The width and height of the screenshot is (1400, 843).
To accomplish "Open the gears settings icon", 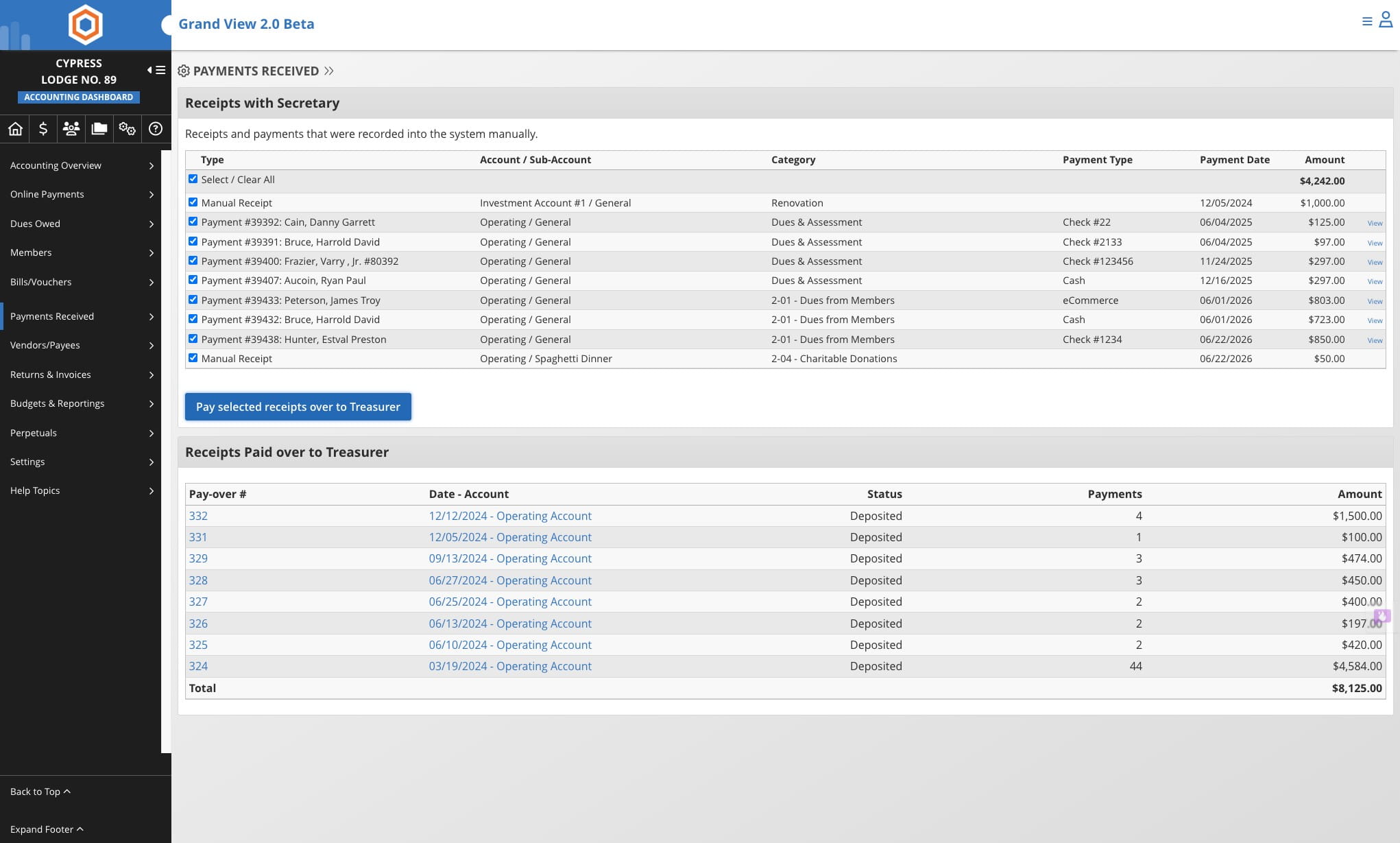I will click(x=127, y=128).
